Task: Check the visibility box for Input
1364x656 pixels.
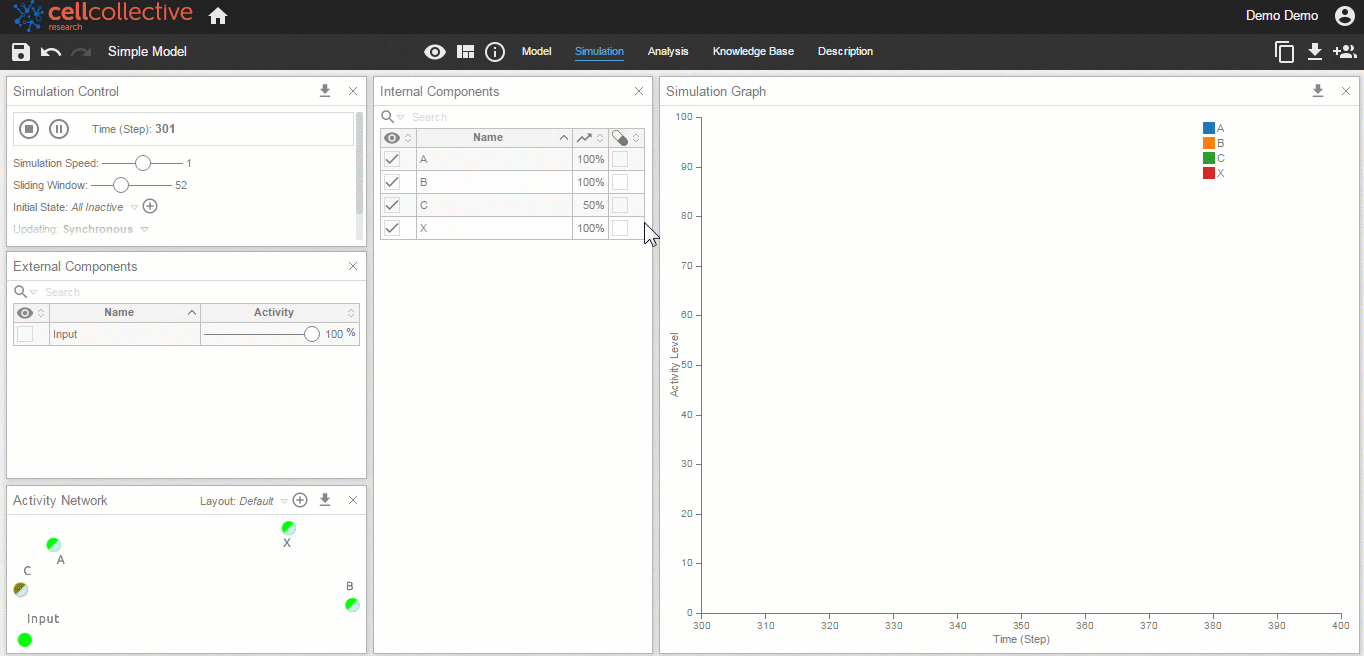Action: pyautogui.click(x=25, y=334)
